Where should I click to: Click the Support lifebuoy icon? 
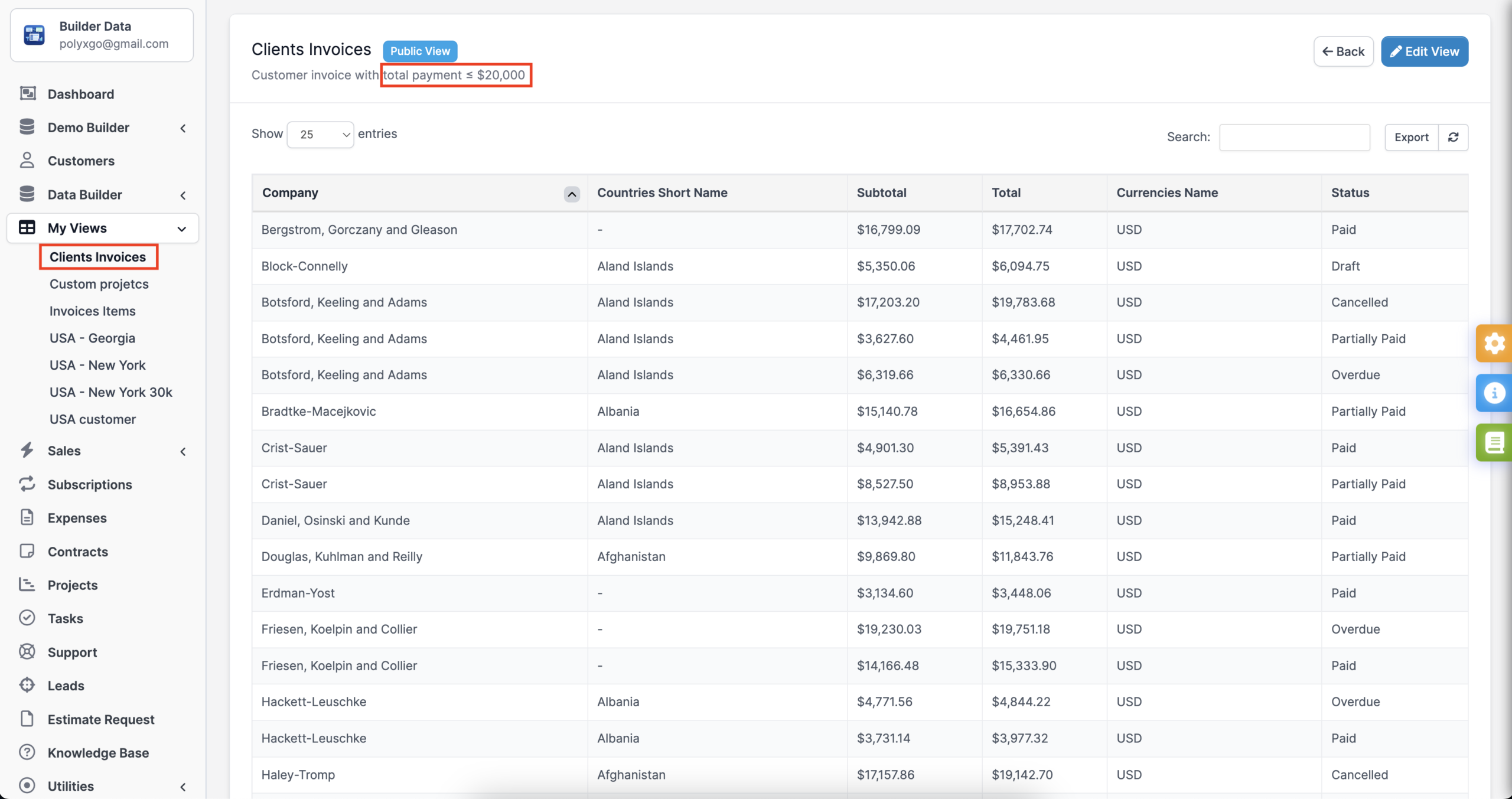coord(27,652)
